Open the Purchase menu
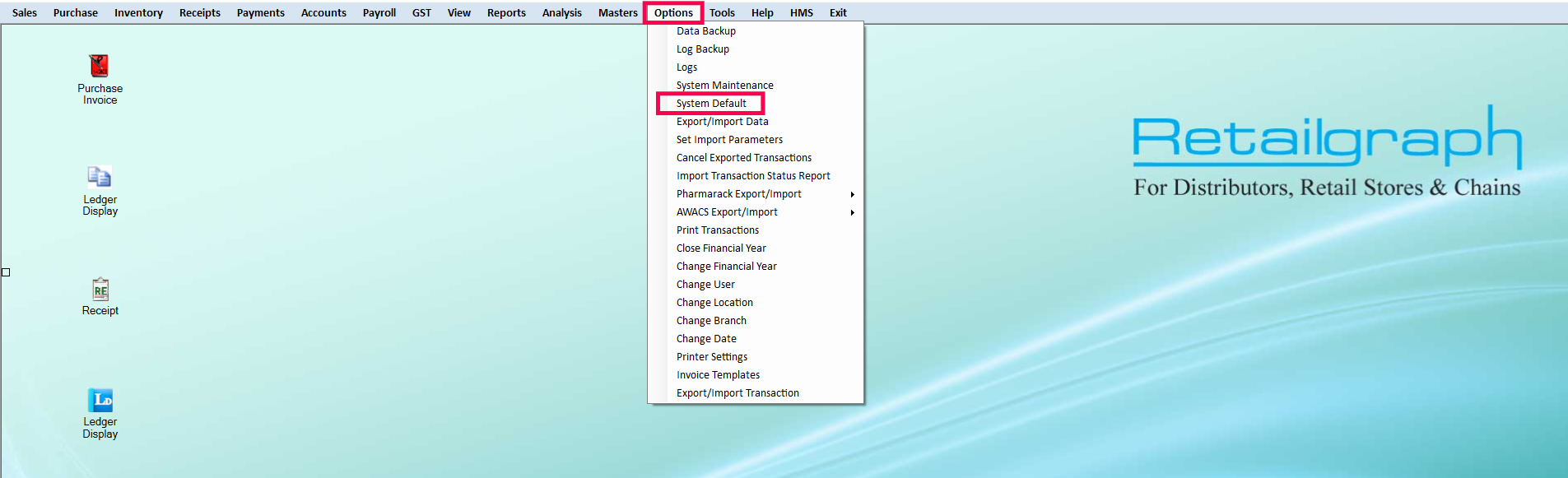The height and width of the screenshot is (478, 1568). 76,12
